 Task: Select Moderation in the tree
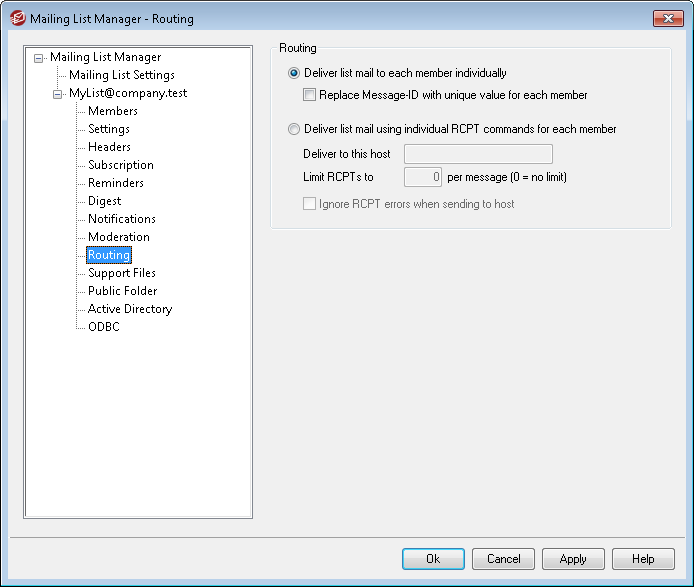118,237
